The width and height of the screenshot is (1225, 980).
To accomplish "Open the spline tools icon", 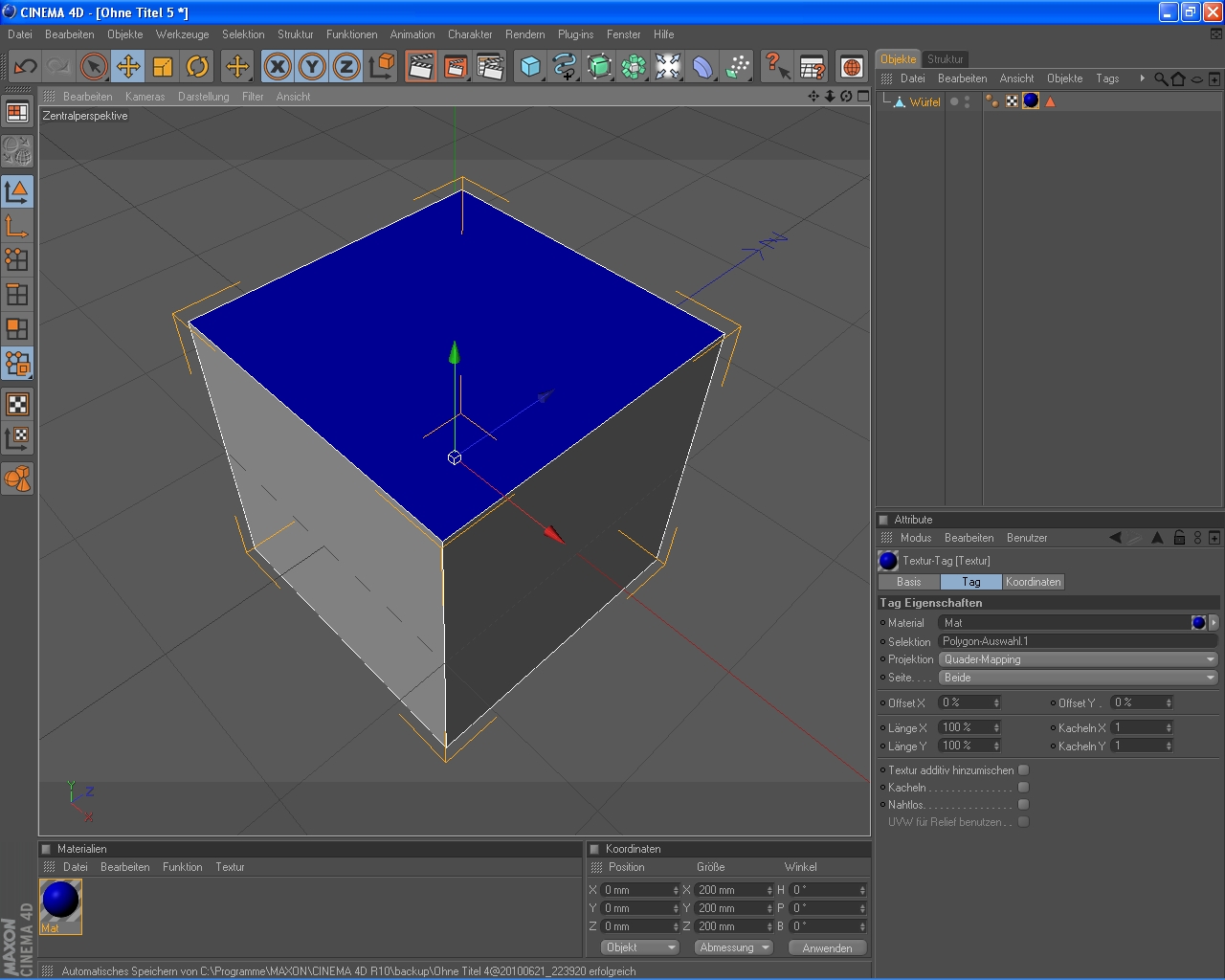I will 565,66.
